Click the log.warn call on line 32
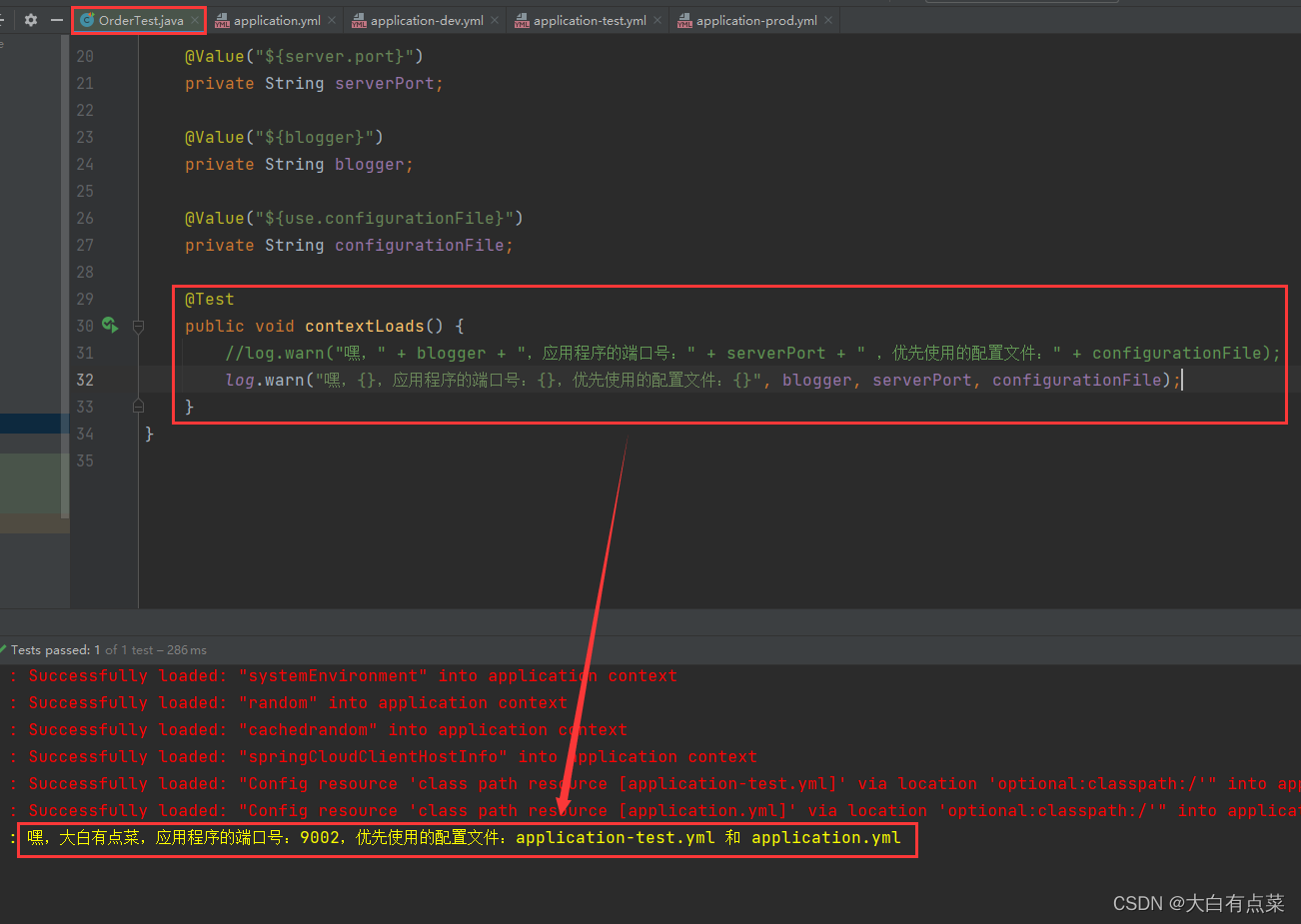This screenshot has width=1301, height=924. [703, 381]
